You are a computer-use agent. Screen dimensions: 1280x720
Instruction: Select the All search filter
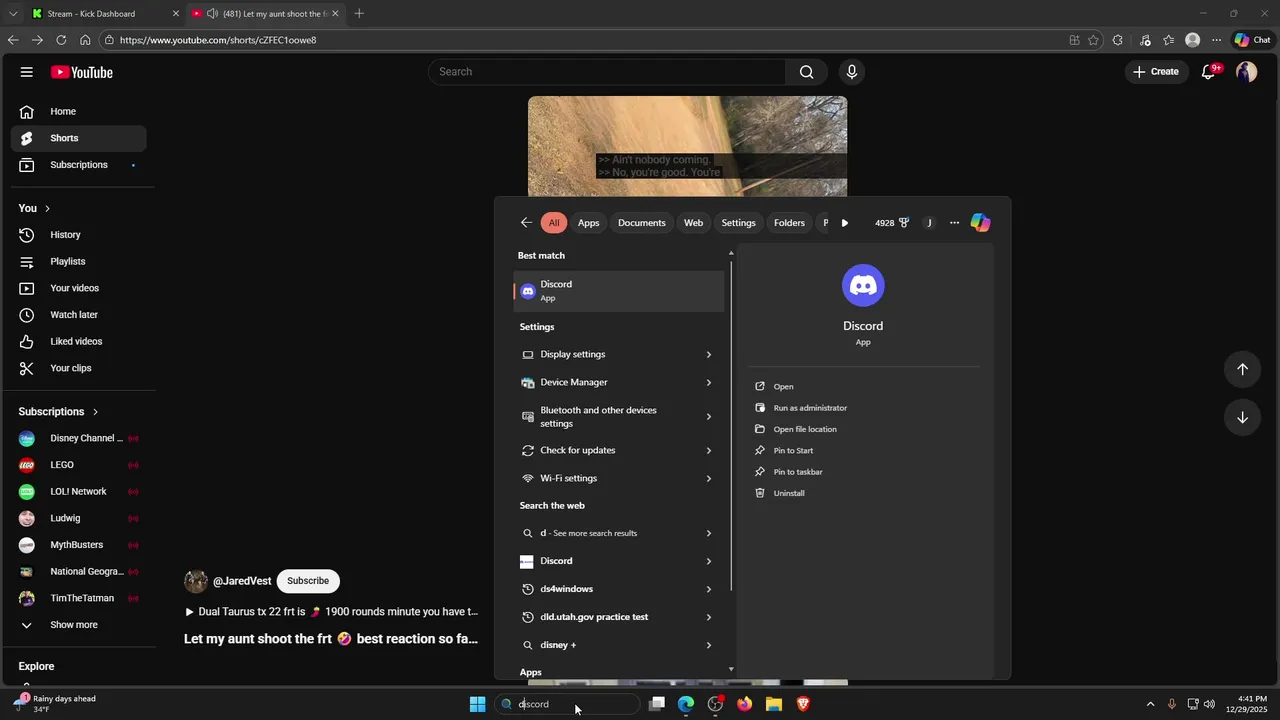pyautogui.click(x=554, y=223)
